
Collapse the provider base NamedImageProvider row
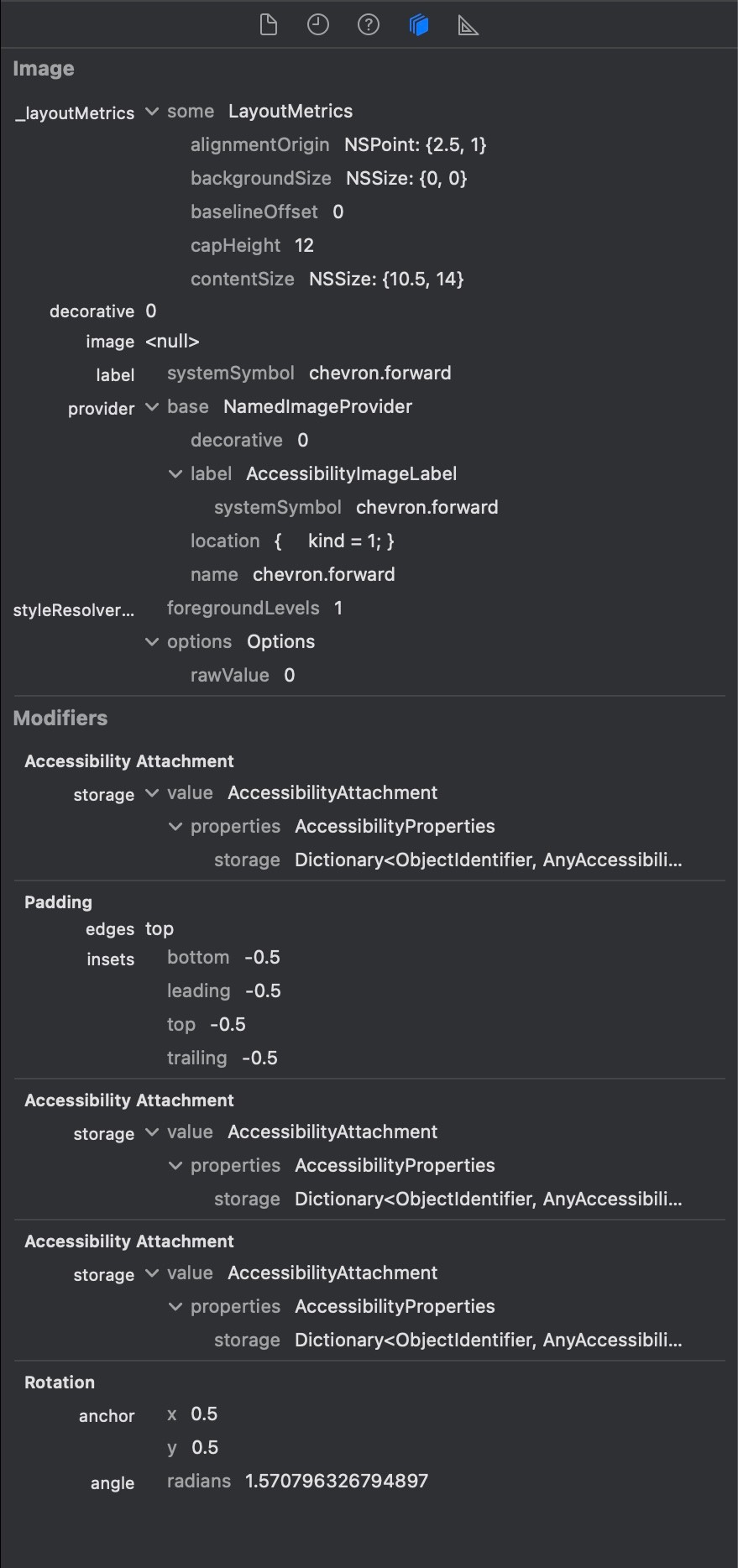[152, 407]
